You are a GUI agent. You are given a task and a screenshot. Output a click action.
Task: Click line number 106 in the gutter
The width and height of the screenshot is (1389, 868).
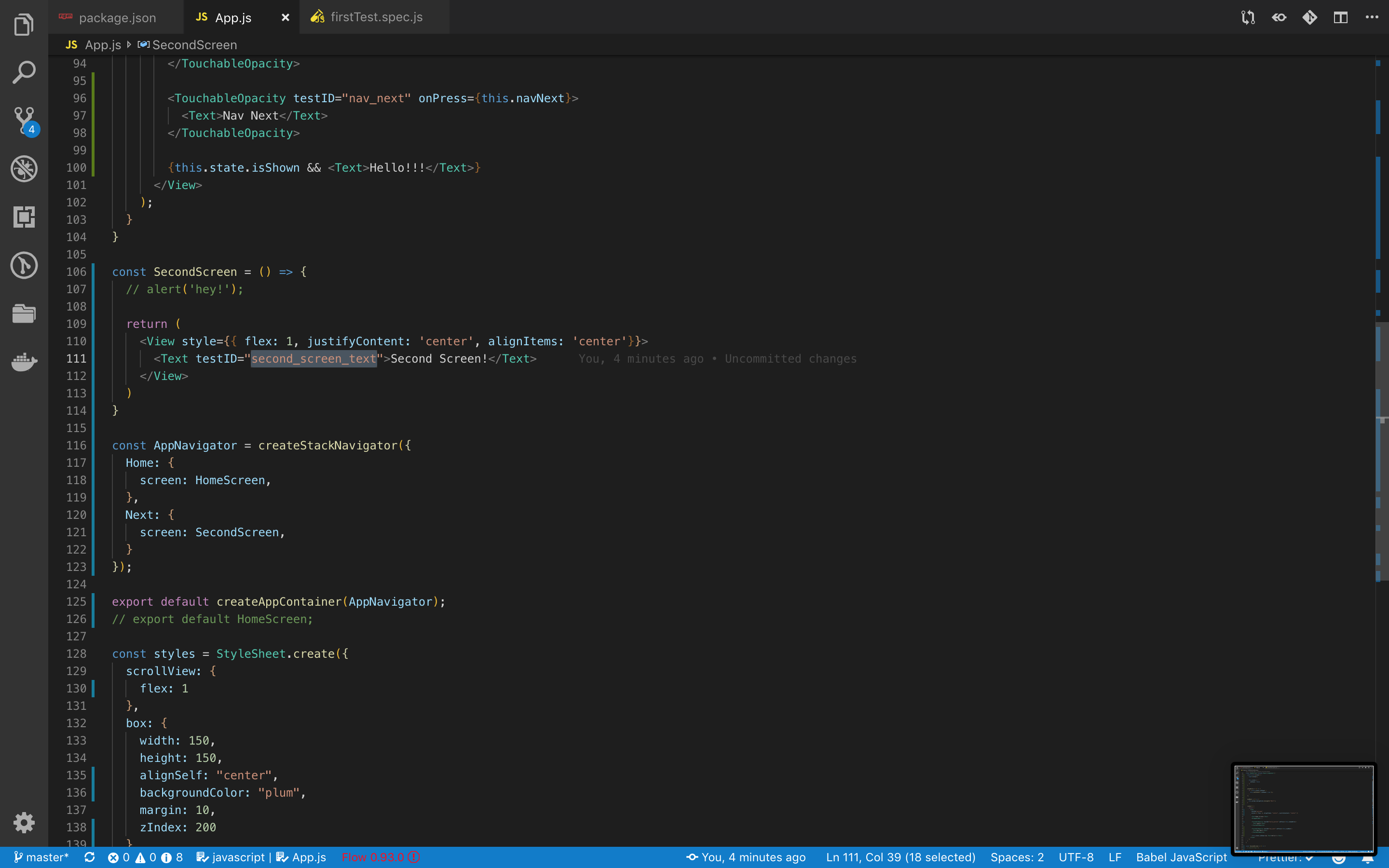[x=76, y=272]
